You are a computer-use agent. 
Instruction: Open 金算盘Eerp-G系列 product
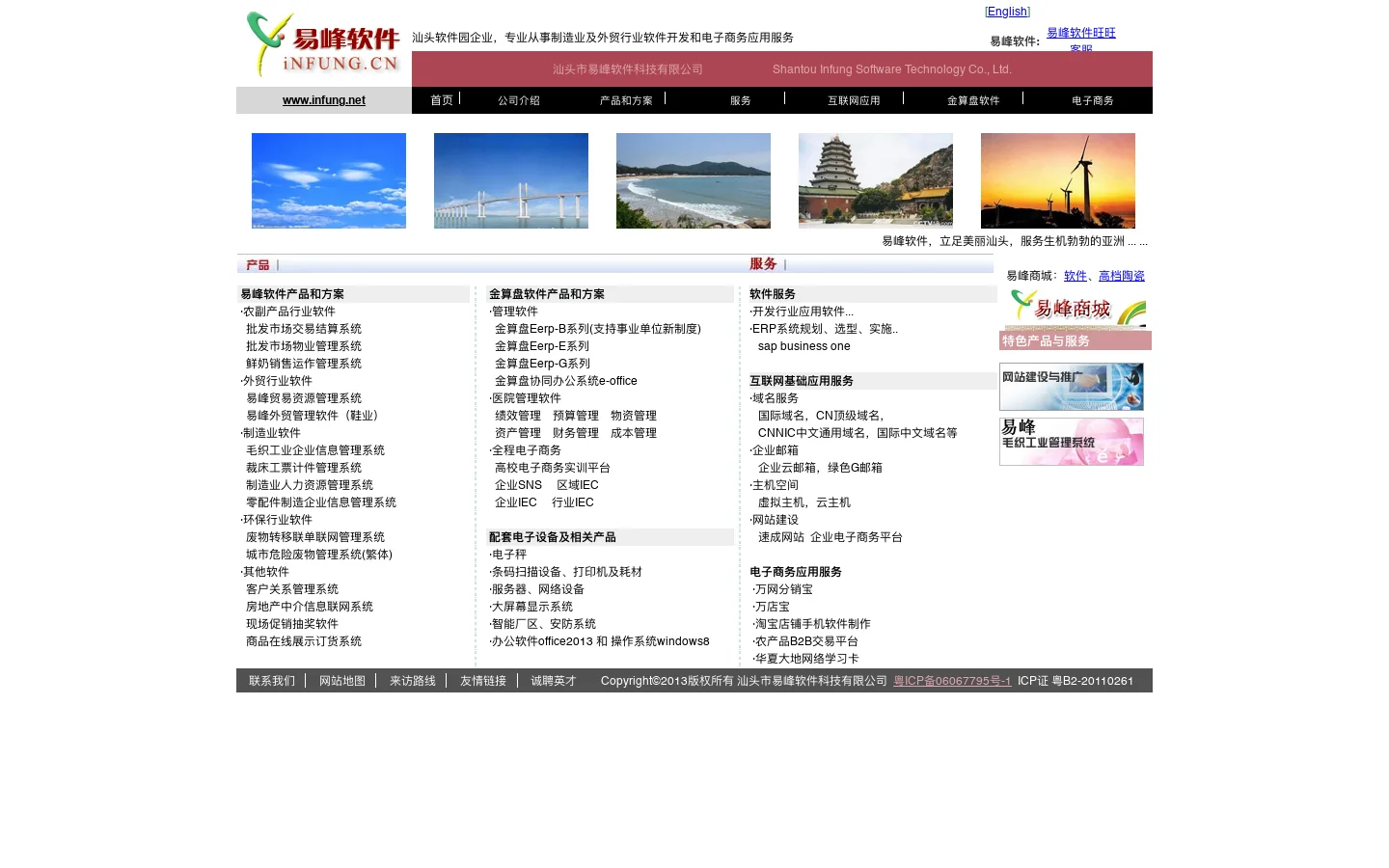(x=542, y=364)
